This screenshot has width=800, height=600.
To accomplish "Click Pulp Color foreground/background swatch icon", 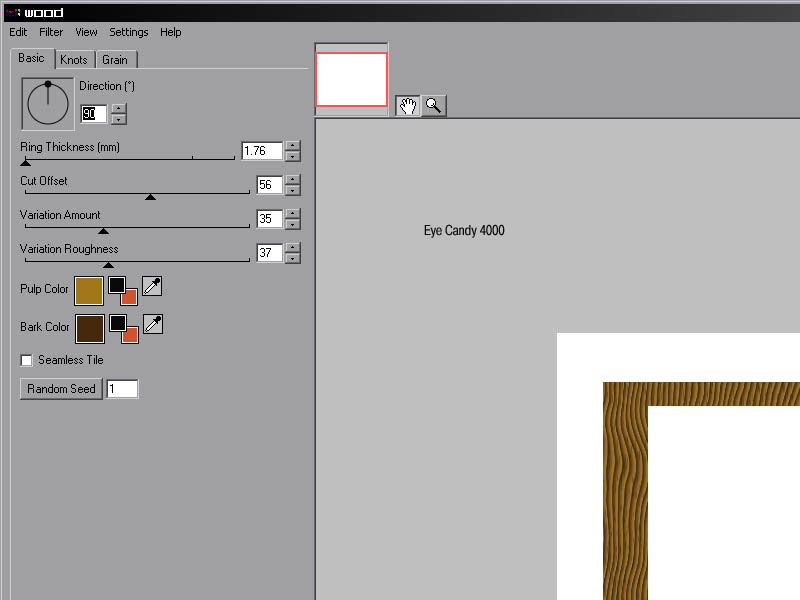I will [123, 290].
